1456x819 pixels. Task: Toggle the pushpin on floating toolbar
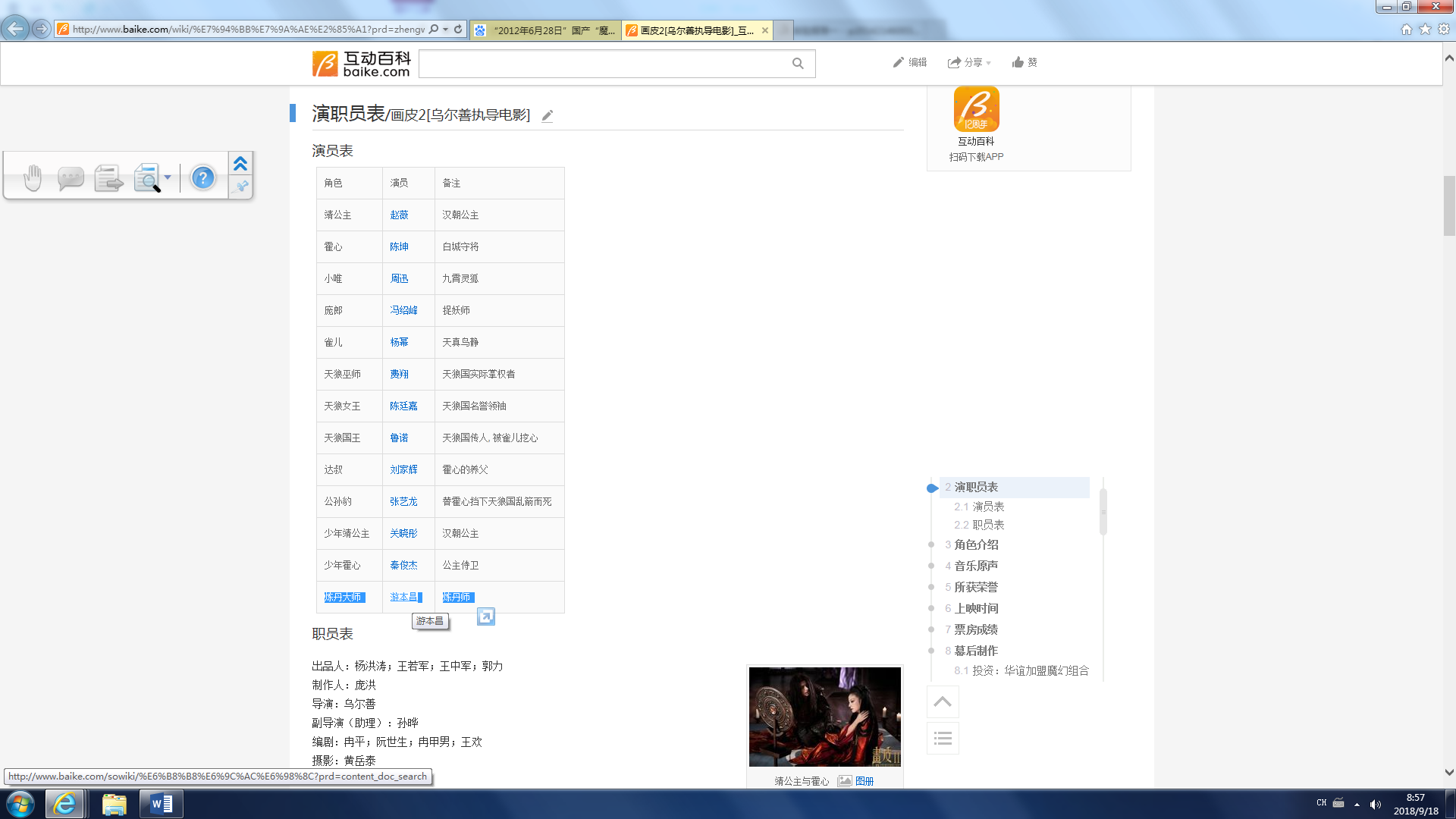pos(241,187)
